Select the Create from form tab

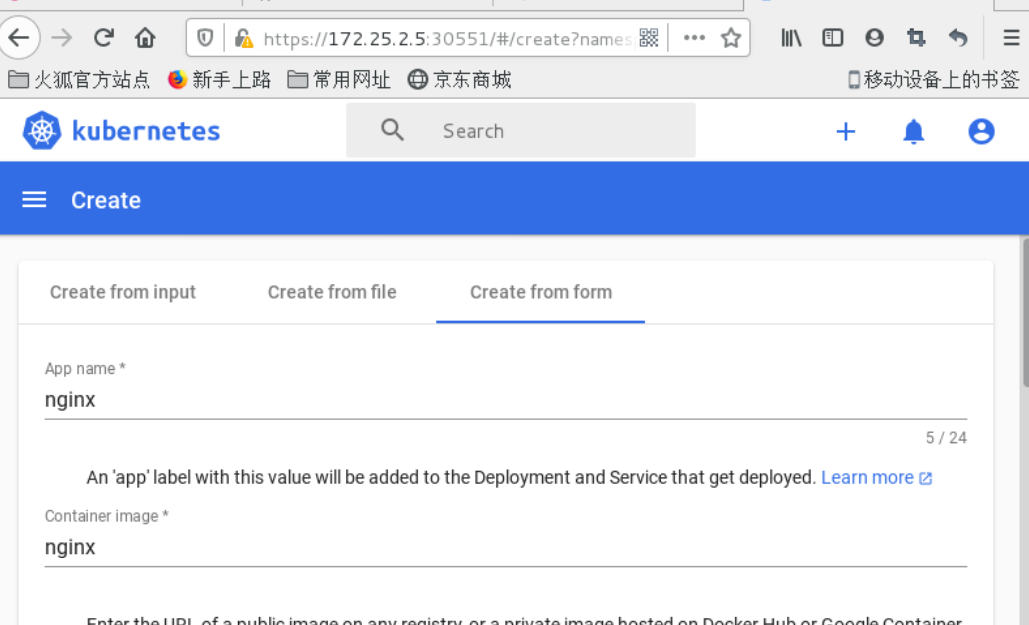pos(541,292)
